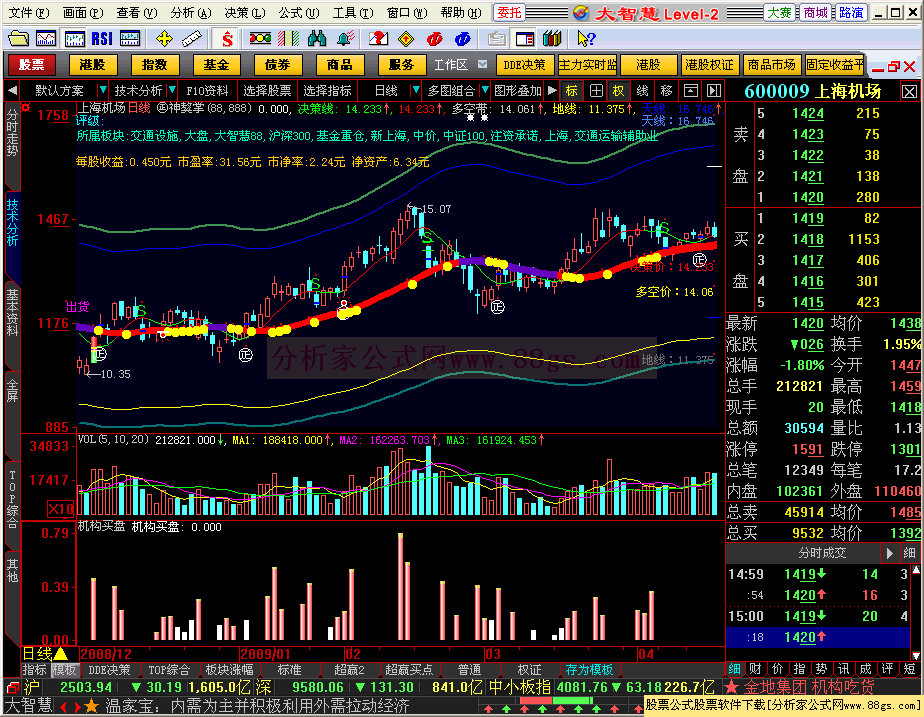Open the colored books library icon

coord(552,39)
